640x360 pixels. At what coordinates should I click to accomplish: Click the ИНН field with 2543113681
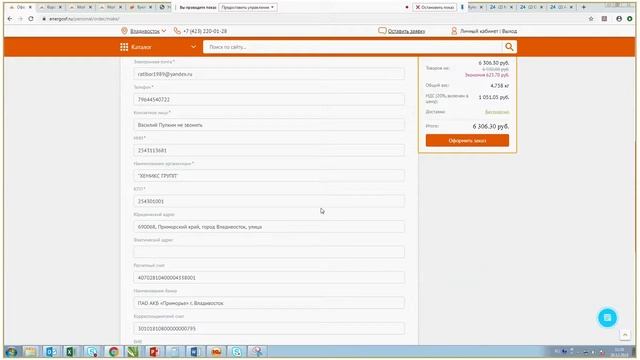tap(269, 150)
